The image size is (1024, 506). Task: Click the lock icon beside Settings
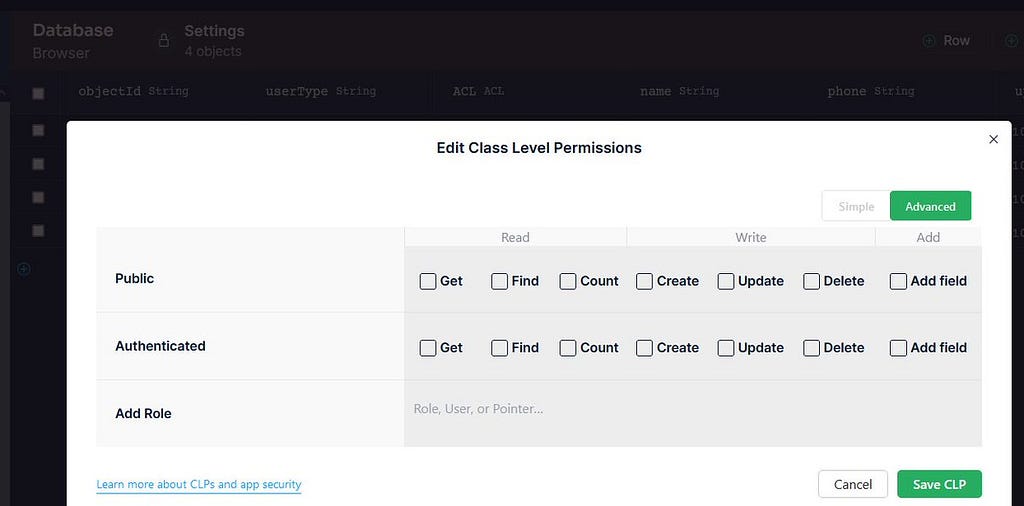click(163, 41)
